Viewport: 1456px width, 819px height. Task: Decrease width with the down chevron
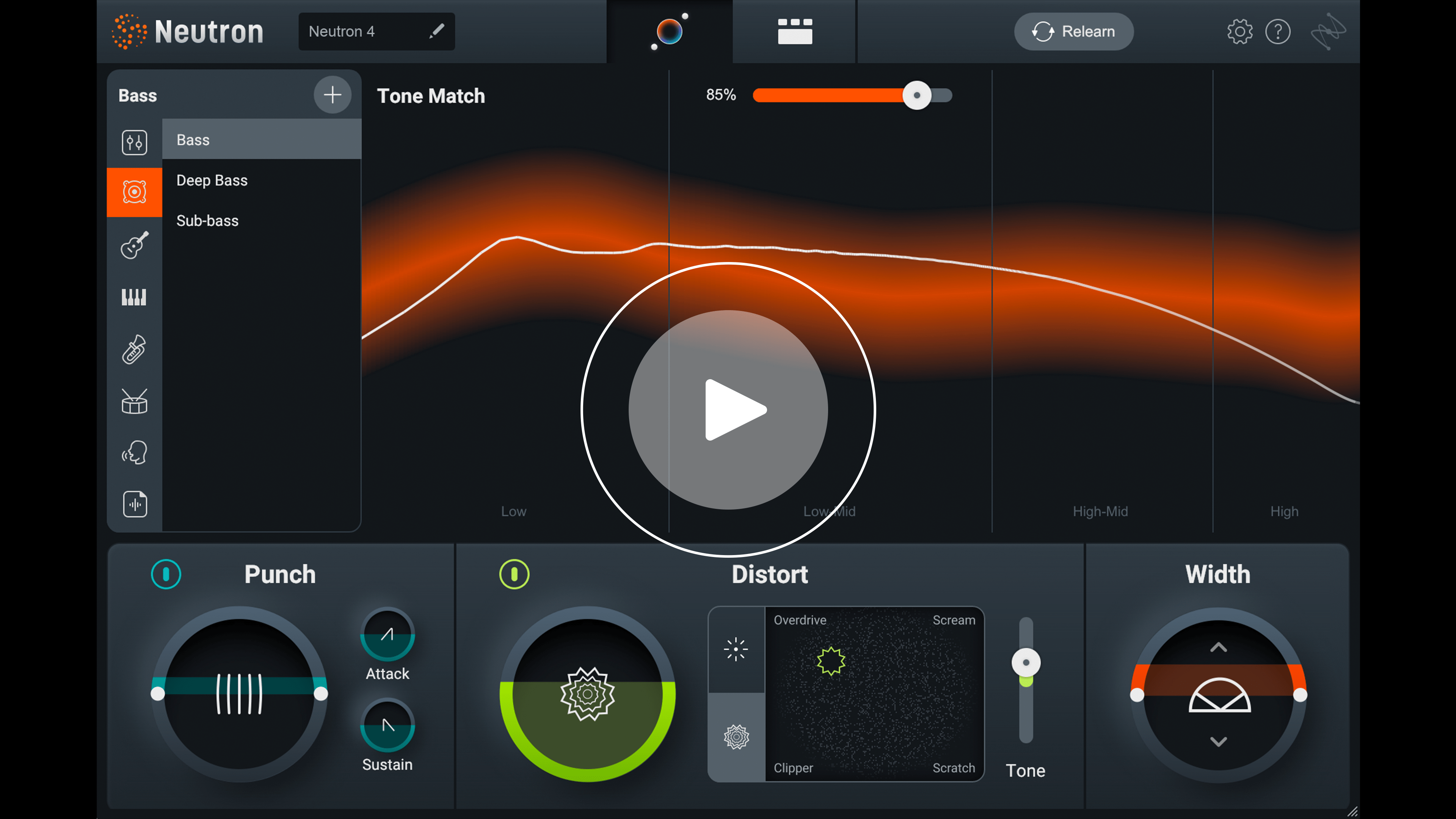click(1219, 742)
